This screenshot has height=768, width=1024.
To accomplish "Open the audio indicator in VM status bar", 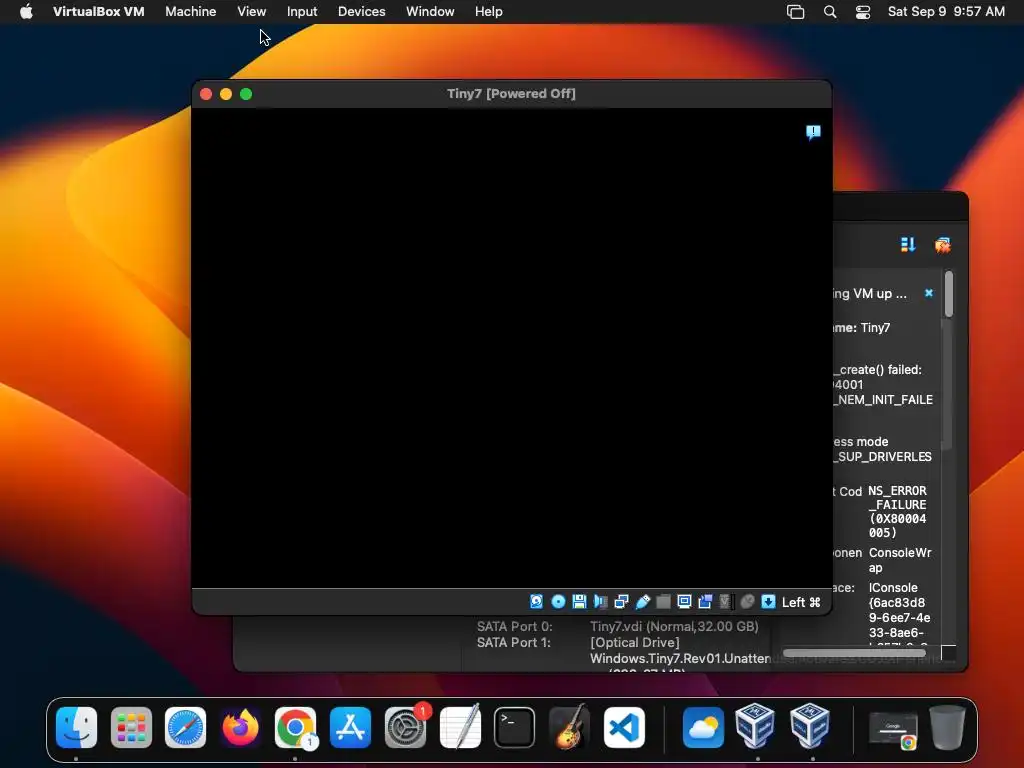I will click(x=600, y=601).
